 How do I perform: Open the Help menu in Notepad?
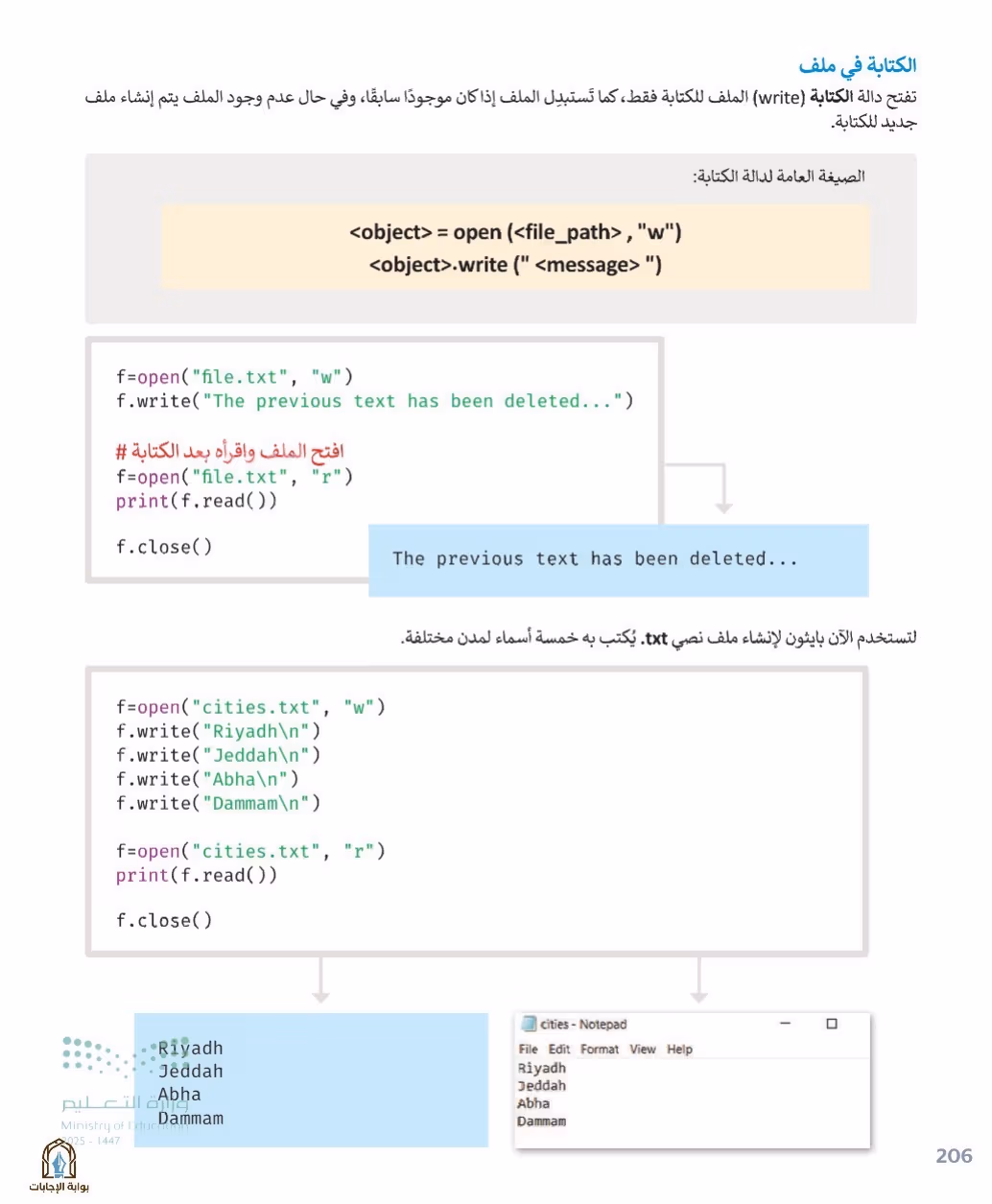679,1050
